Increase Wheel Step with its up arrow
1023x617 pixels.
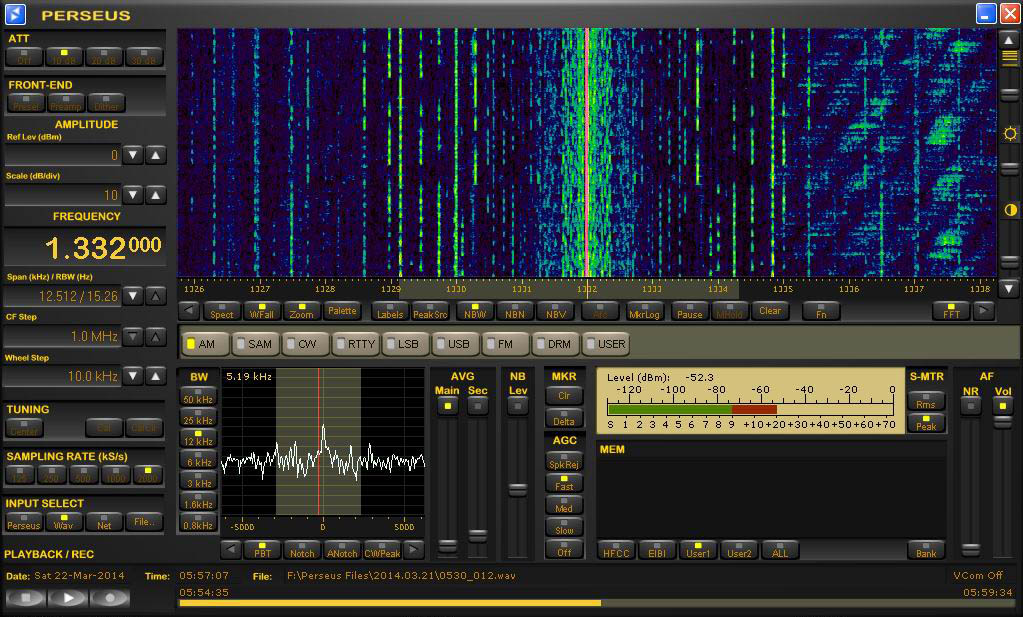coord(155,376)
